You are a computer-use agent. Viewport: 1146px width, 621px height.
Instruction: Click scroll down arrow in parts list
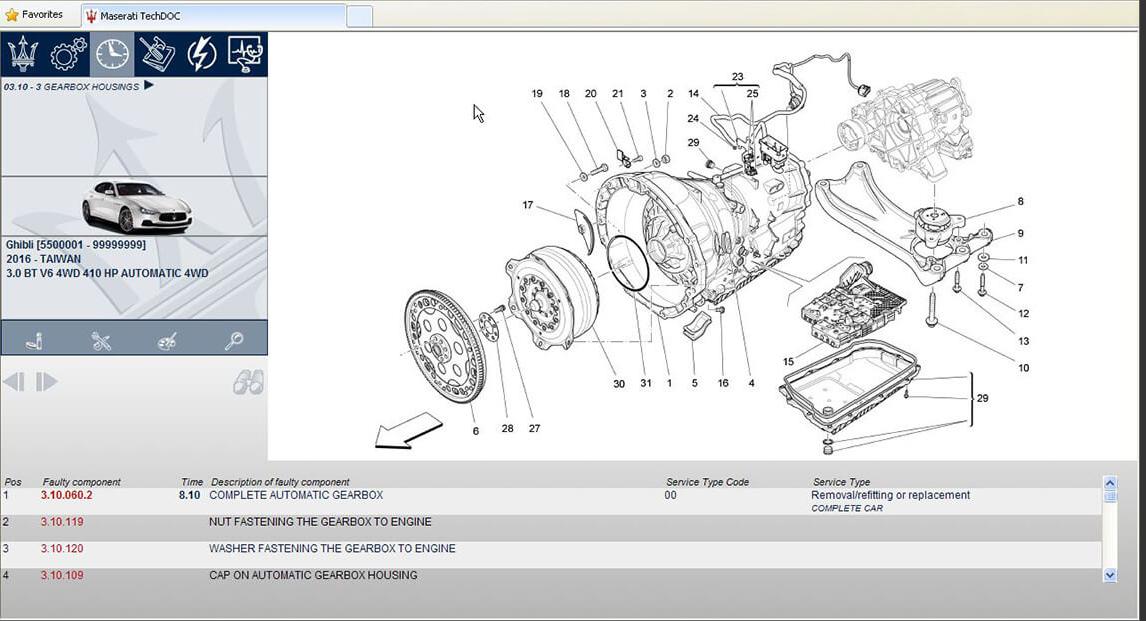pyautogui.click(x=1109, y=575)
